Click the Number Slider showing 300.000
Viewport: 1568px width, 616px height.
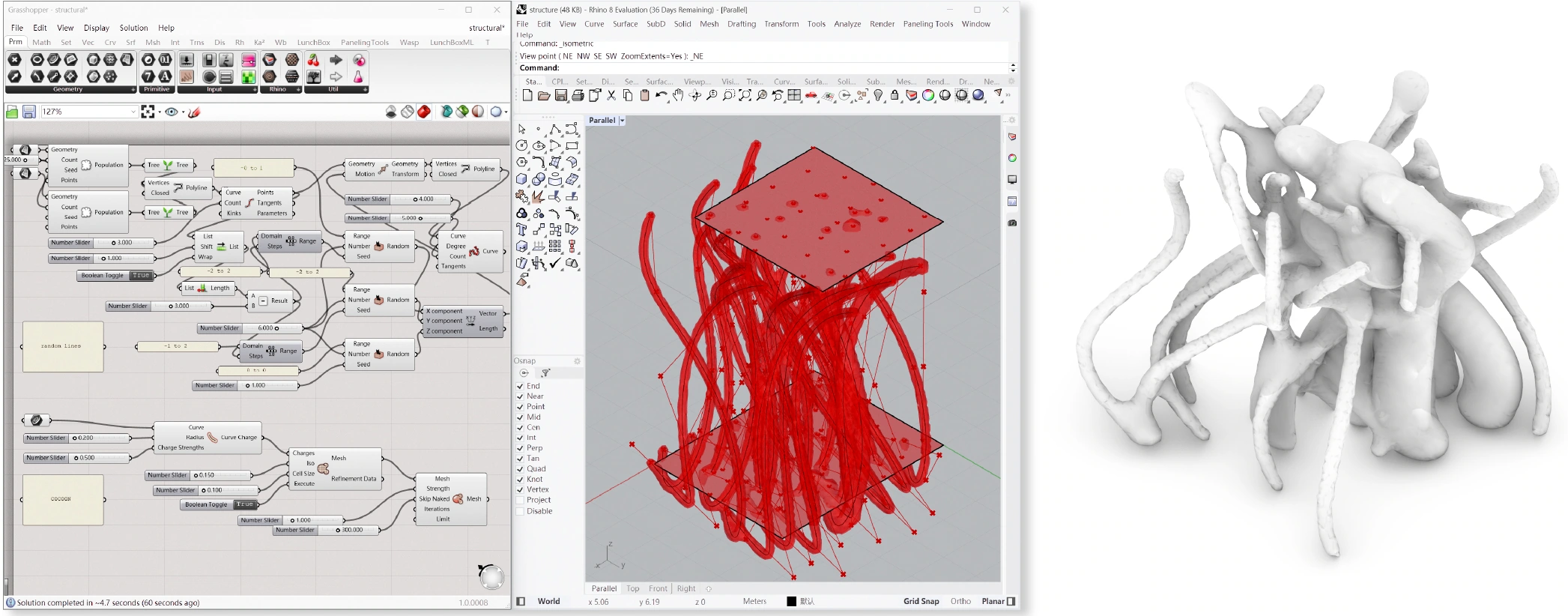click(327, 530)
